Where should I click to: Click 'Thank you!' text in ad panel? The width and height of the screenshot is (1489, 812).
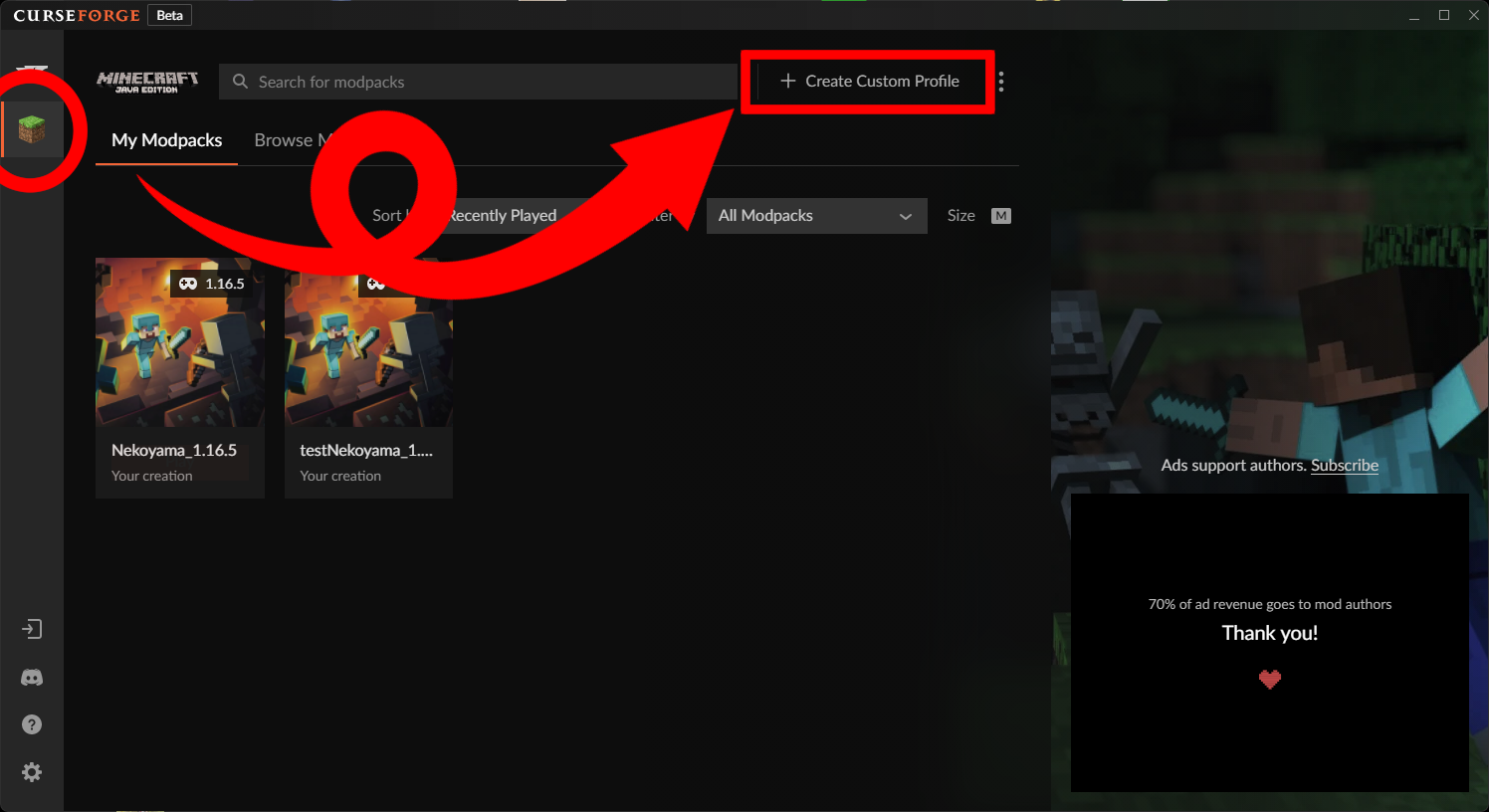coord(1270,633)
